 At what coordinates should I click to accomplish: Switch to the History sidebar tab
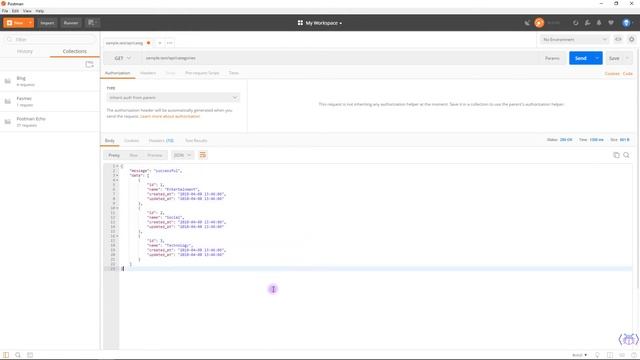click(x=25, y=51)
